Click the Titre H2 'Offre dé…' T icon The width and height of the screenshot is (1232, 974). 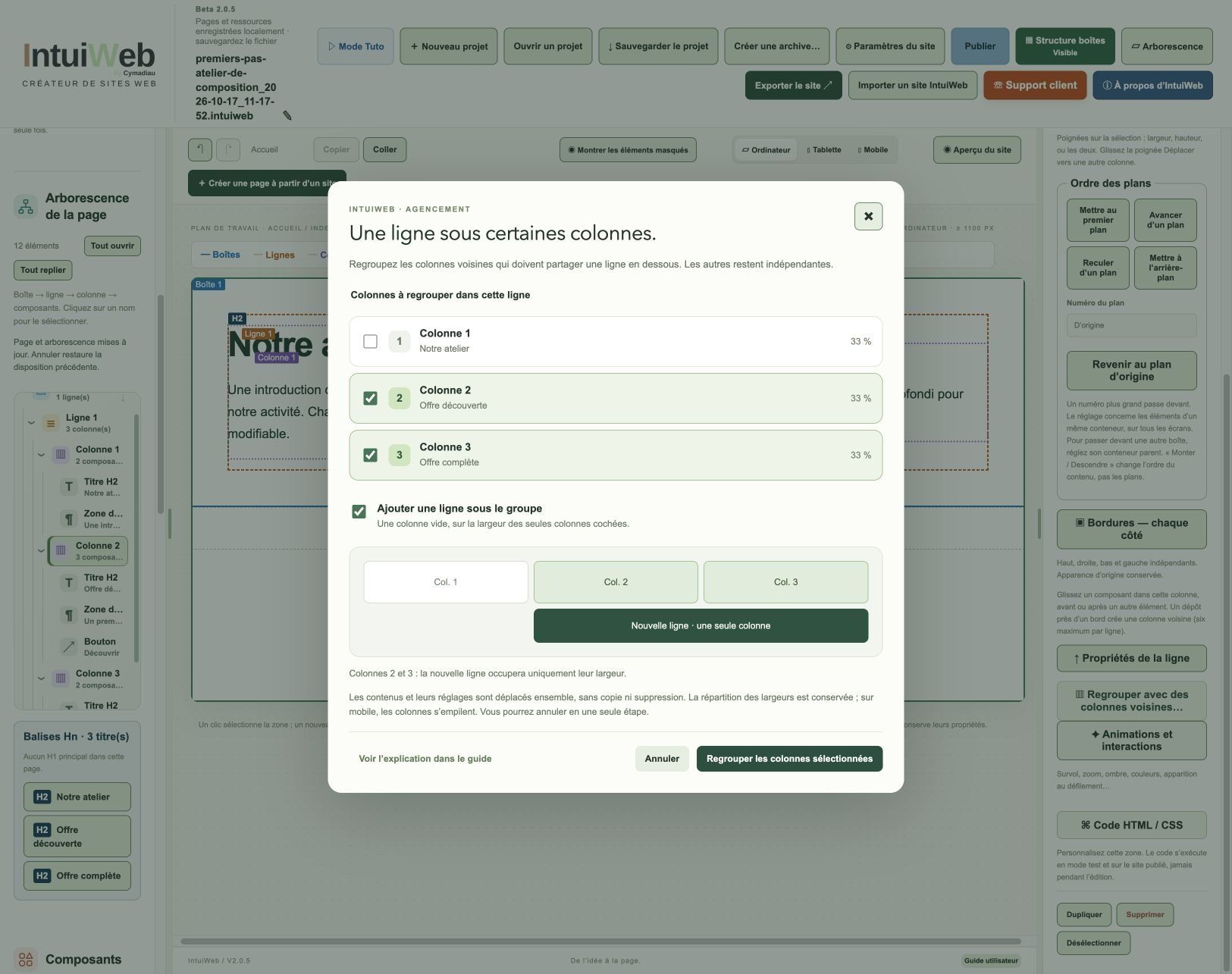click(69, 583)
